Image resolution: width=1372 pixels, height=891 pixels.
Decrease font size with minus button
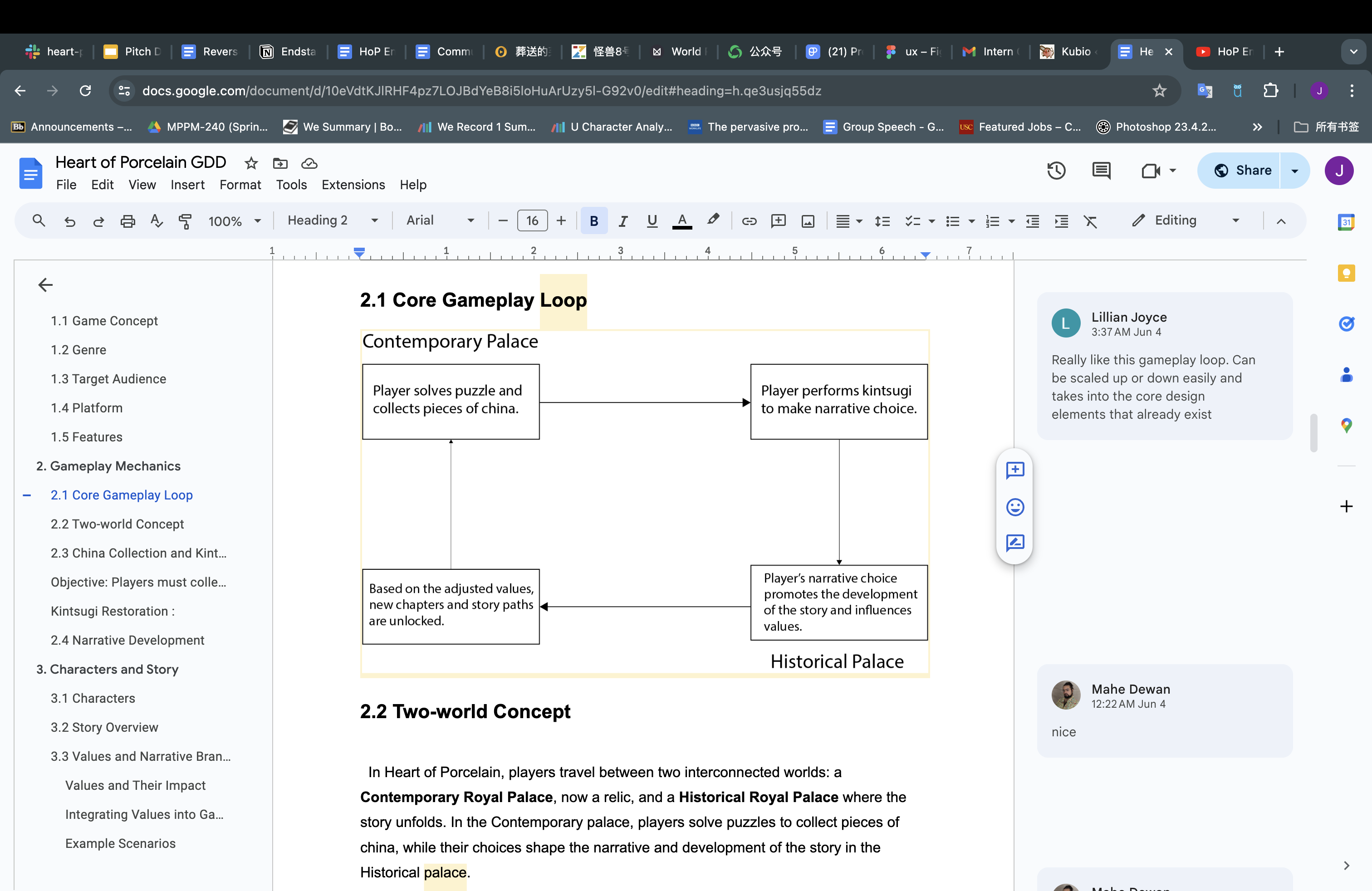point(503,221)
